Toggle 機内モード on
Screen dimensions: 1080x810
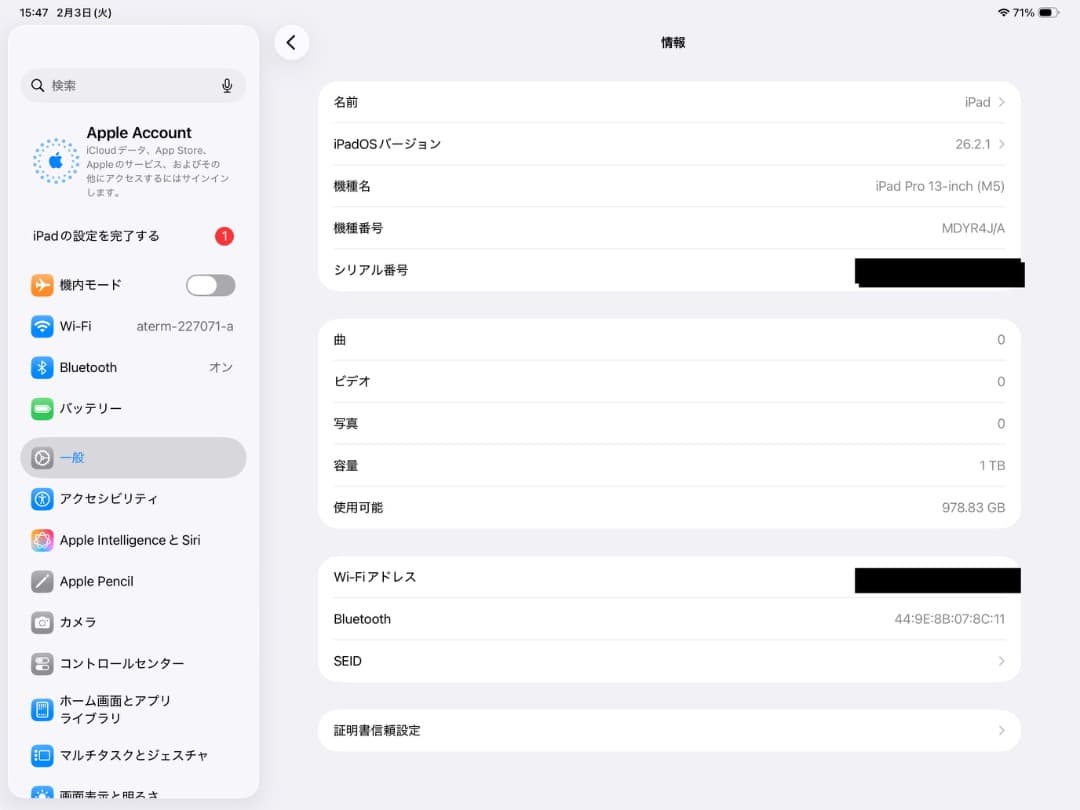[x=210, y=285]
